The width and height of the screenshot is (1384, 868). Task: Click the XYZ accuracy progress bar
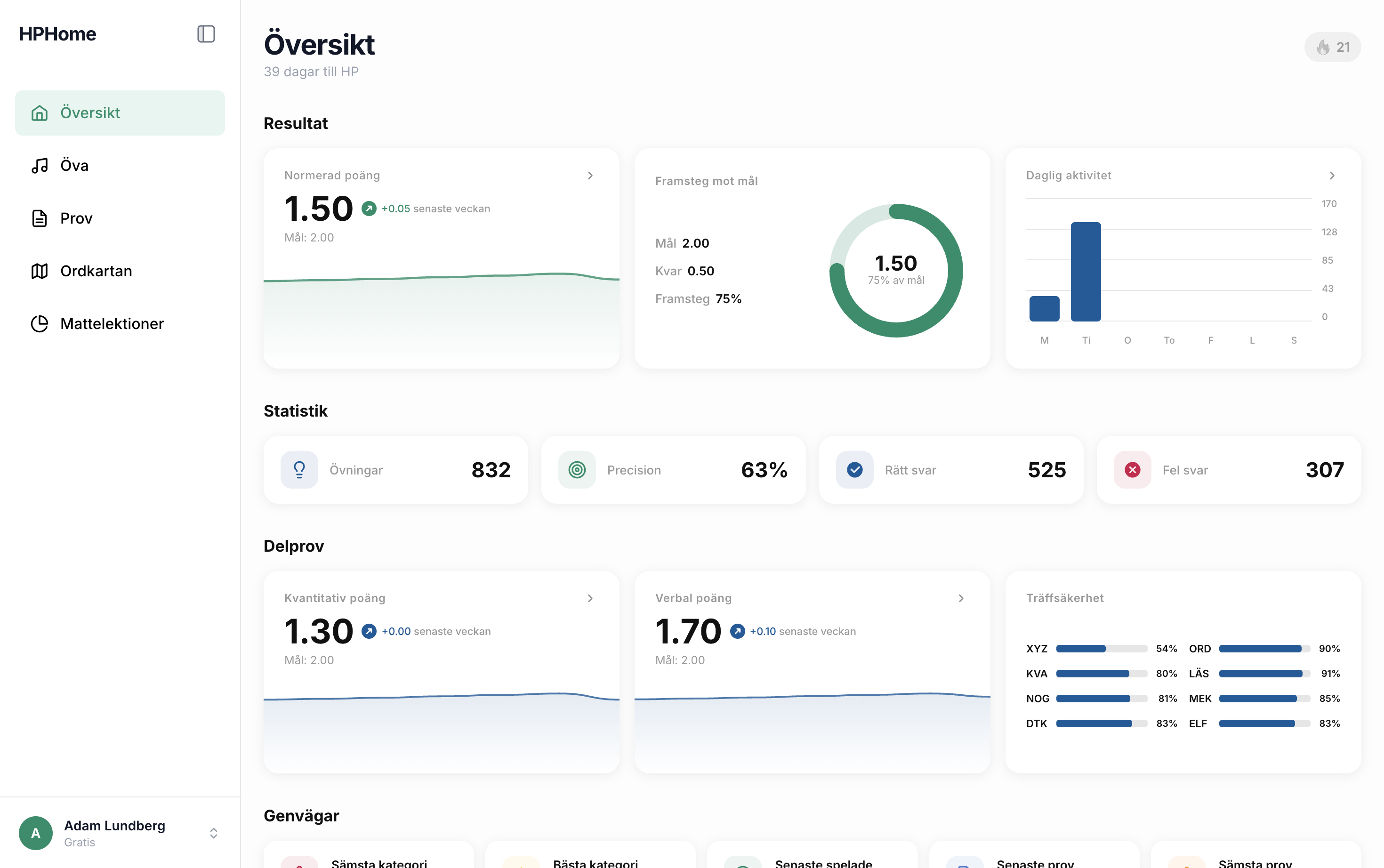[1101, 649]
